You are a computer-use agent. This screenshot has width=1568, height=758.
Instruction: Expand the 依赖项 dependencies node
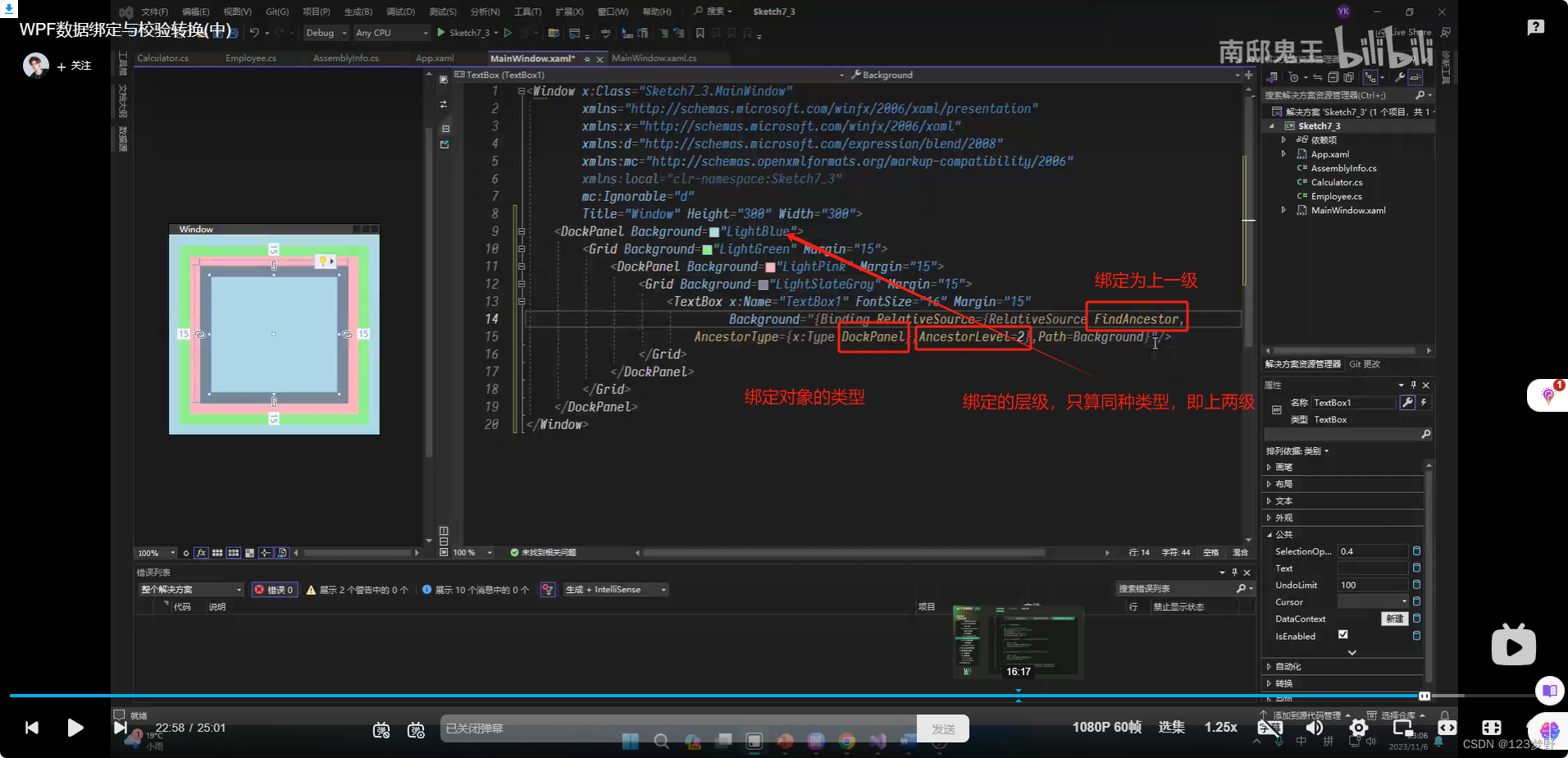click(1283, 140)
